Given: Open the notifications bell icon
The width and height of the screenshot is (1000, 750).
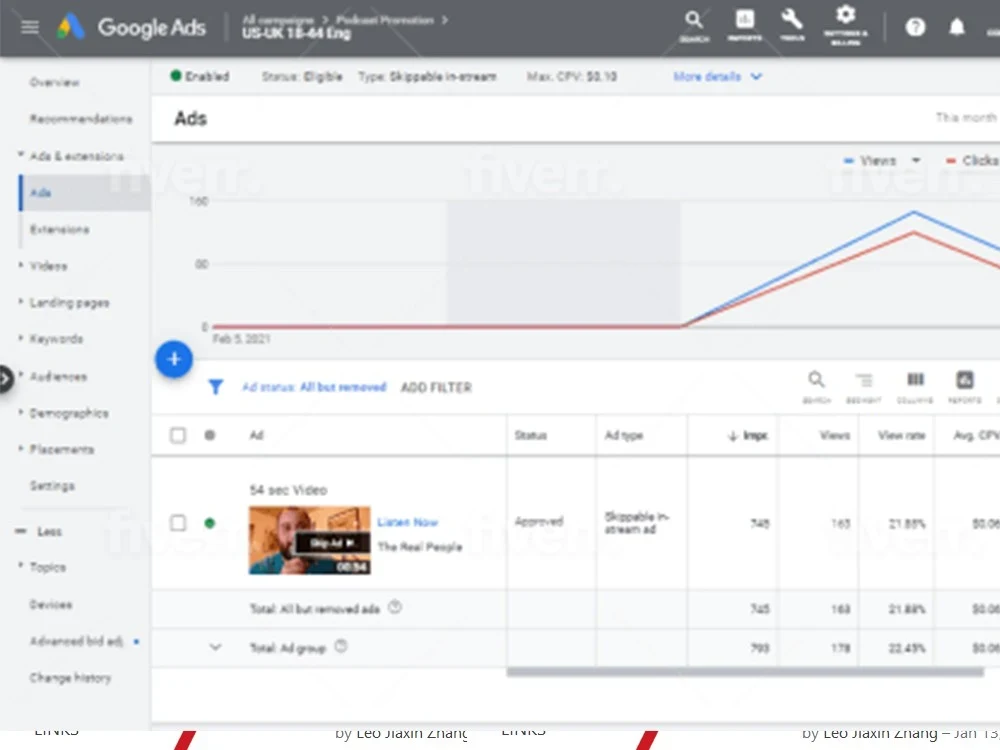Looking at the screenshot, I should pos(957,27).
